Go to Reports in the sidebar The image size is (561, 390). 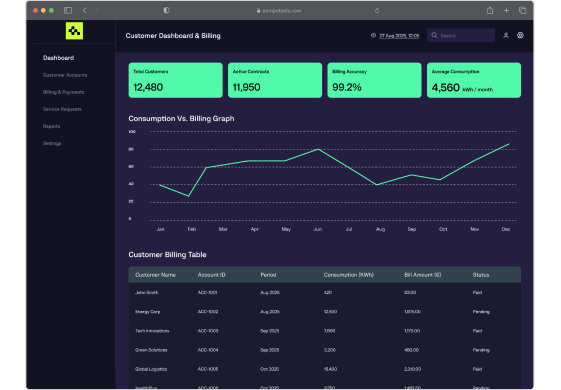pos(52,126)
